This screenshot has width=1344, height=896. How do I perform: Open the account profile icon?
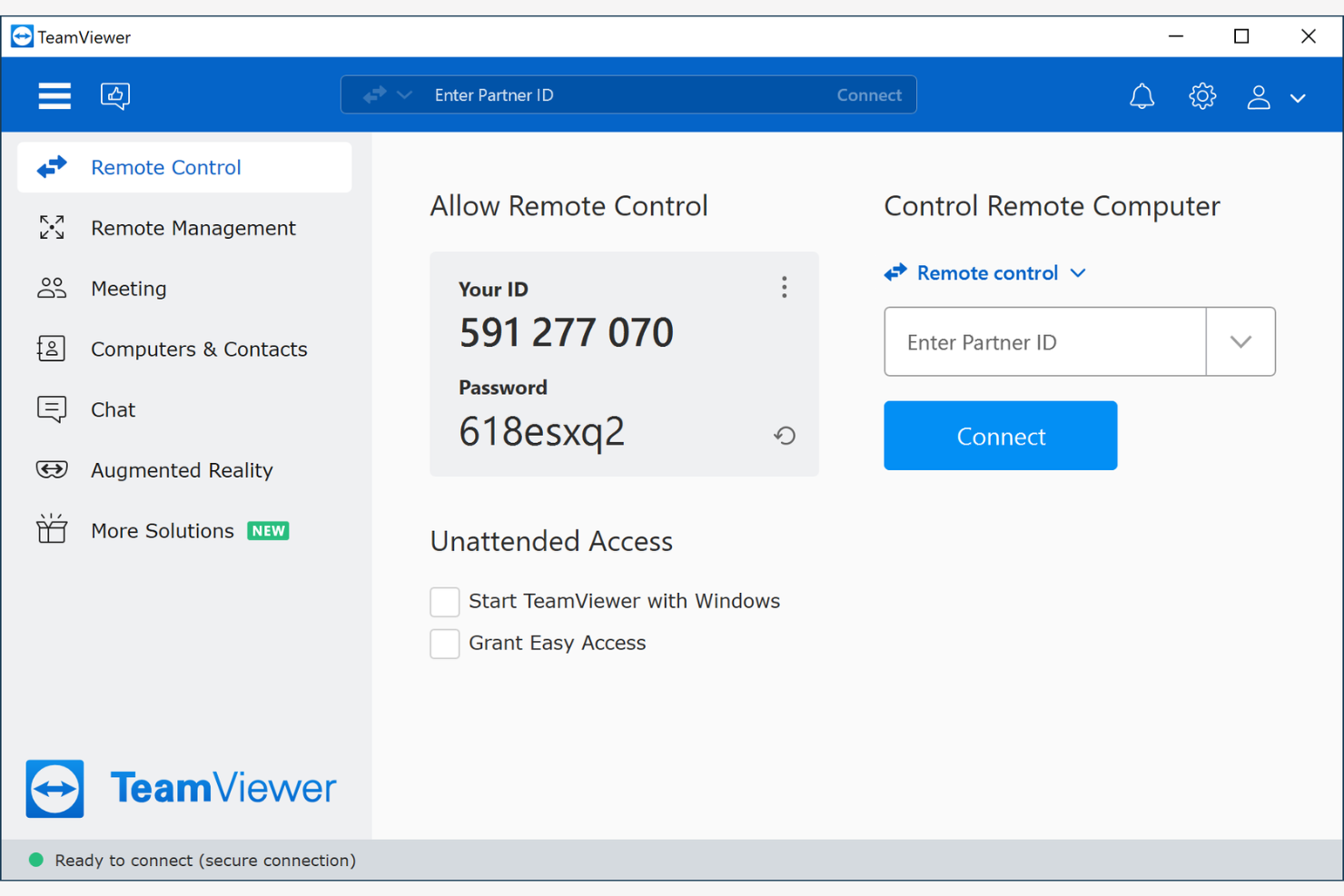[x=1259, y=96]
